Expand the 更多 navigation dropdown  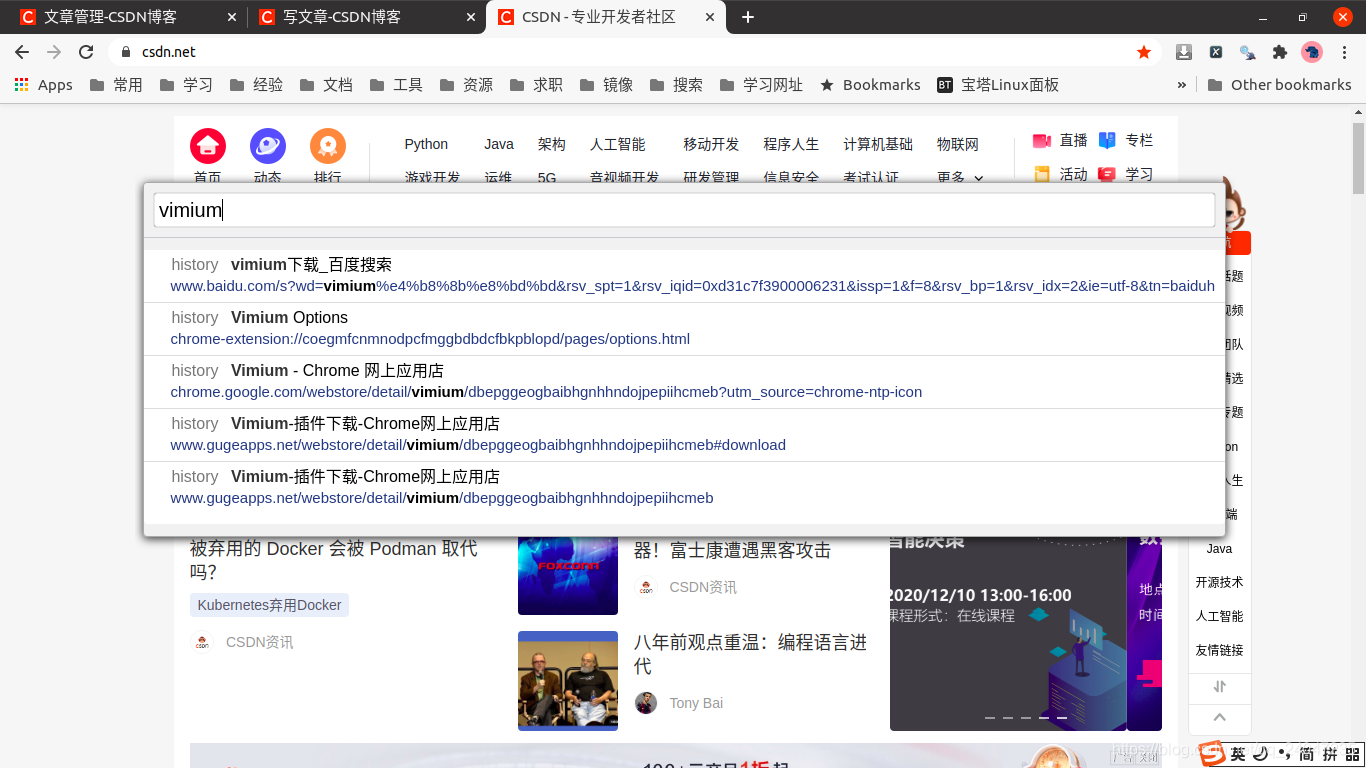pyautogui.click(x=958, y=177)
